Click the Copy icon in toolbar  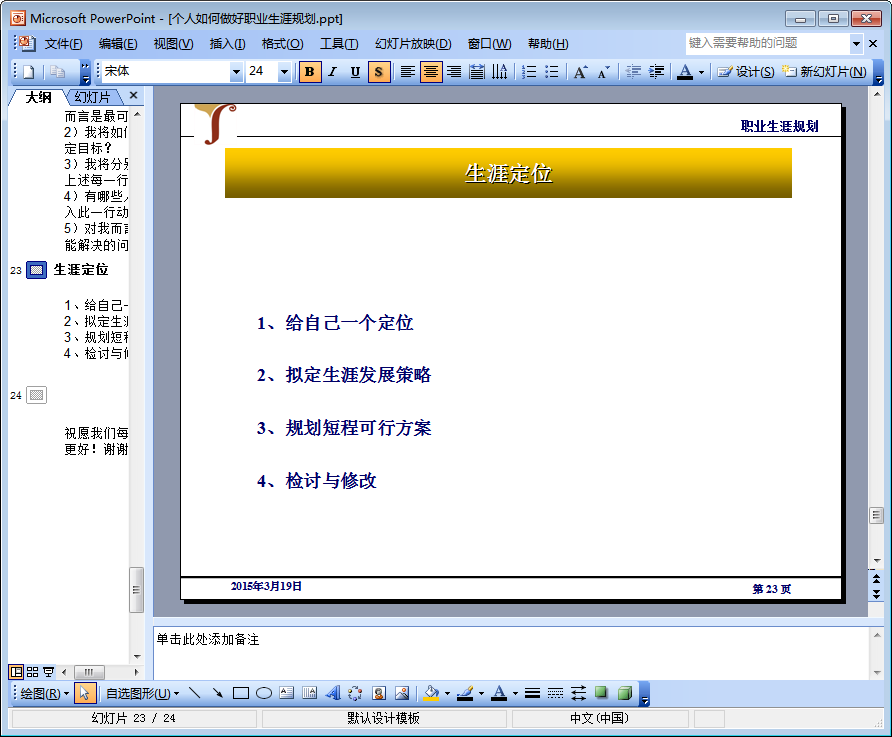pos(57,72)
